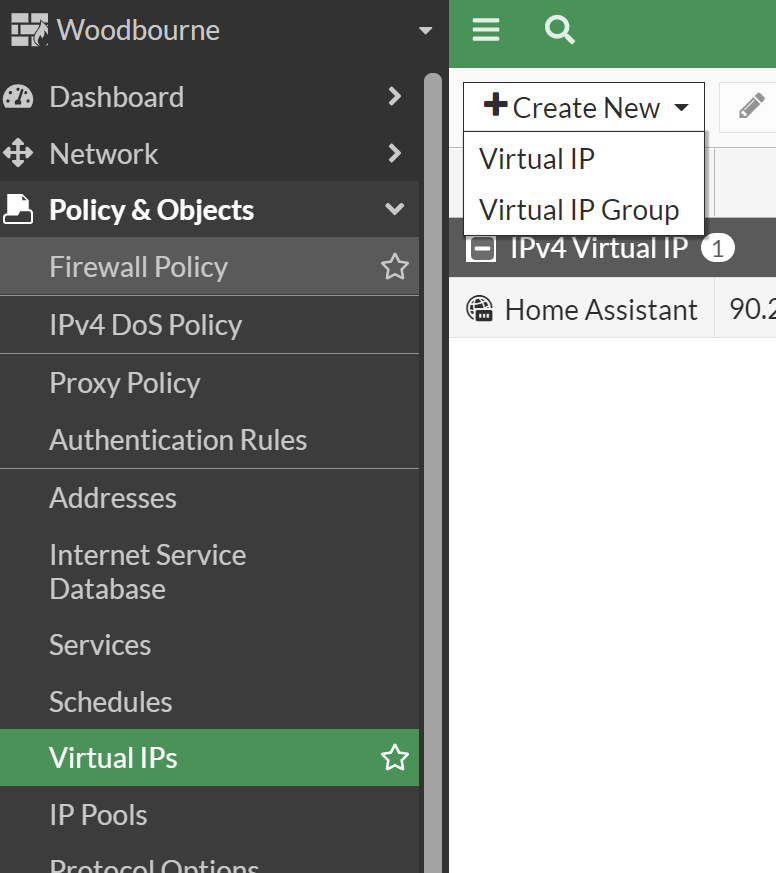
Task: Click the Fortinet logo beside Woodbourne
Action: [x=28, y=30]
